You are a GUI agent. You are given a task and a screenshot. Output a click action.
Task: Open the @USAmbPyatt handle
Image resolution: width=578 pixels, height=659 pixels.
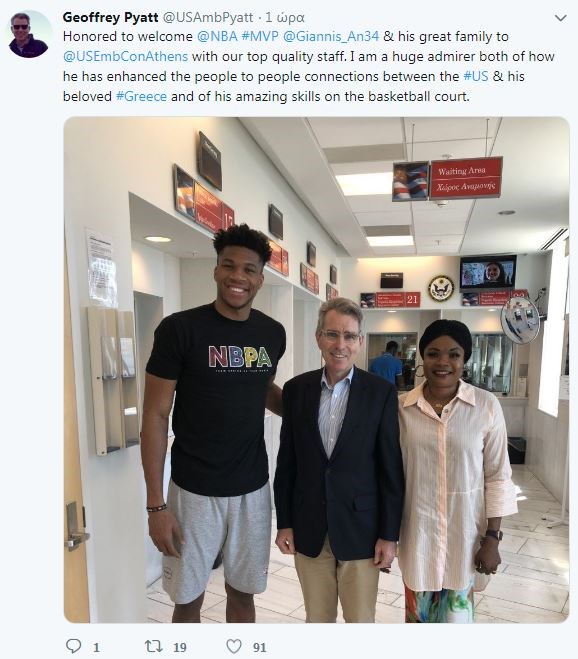pyautogui.click(x=208, y=17)
